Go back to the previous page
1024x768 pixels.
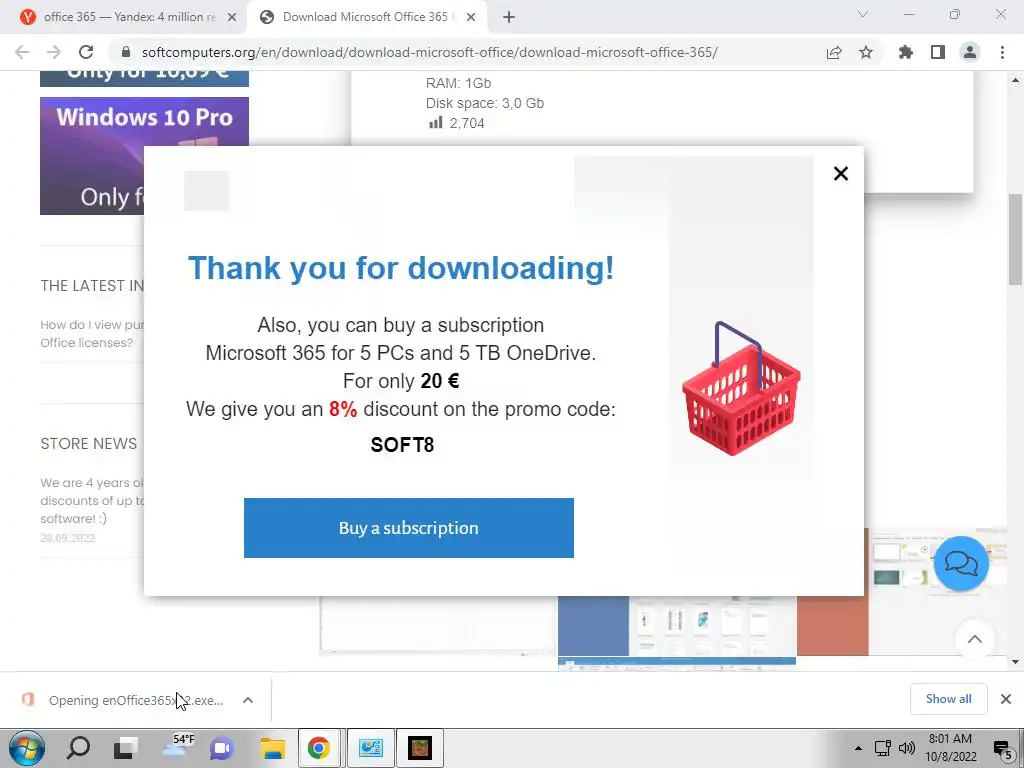[x=22, y=52]
